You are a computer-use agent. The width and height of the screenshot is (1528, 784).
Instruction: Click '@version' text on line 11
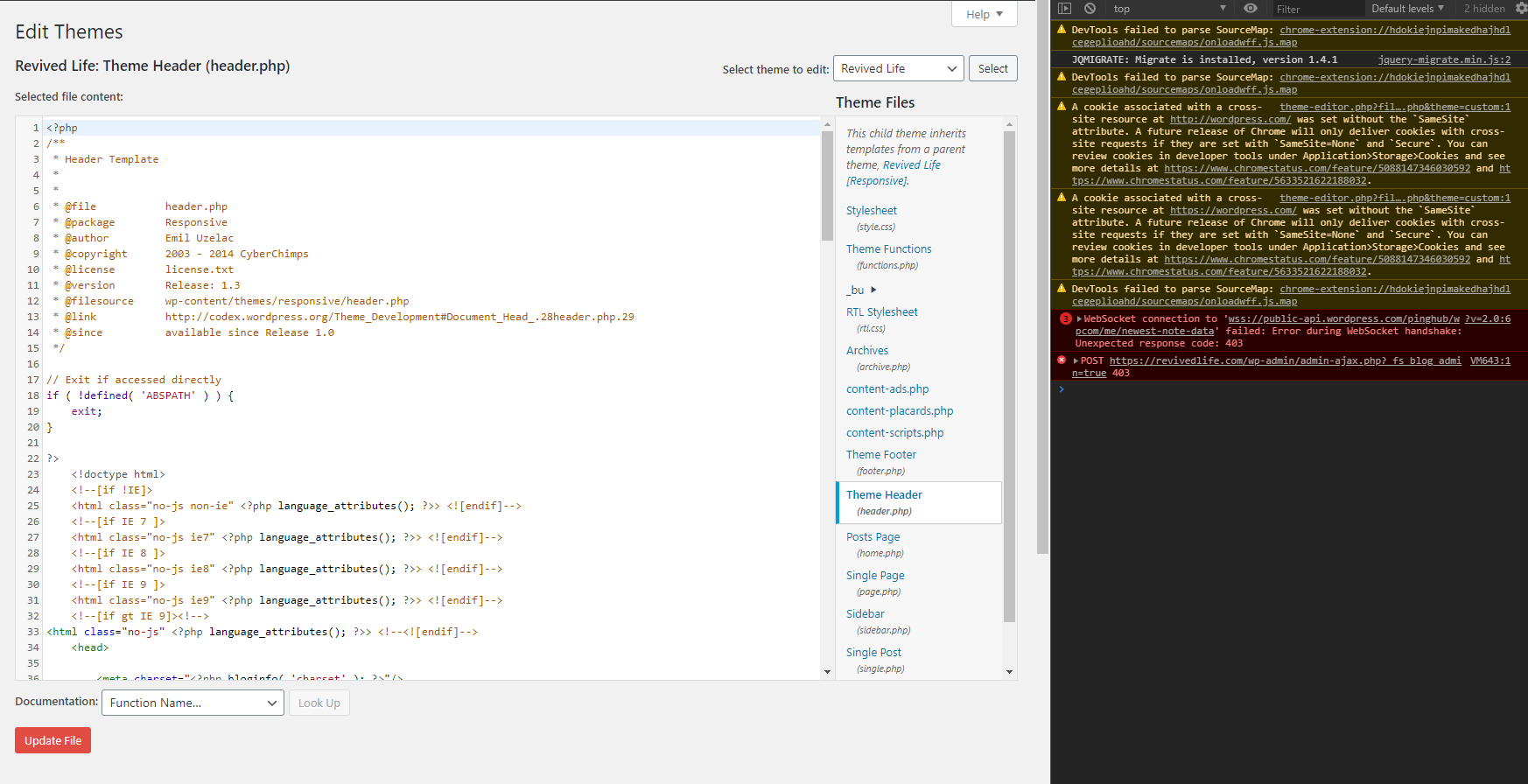(89, 285)
